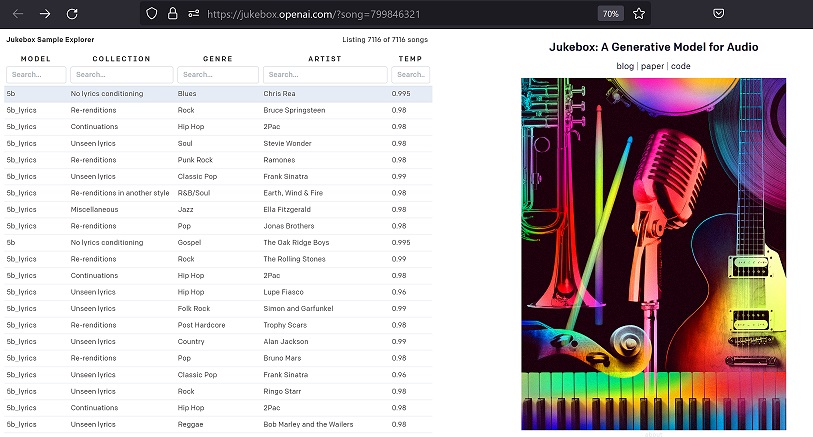813x437 pixels.
Task: Bookmark this page with star icon
Action: (x=639, y=14)
